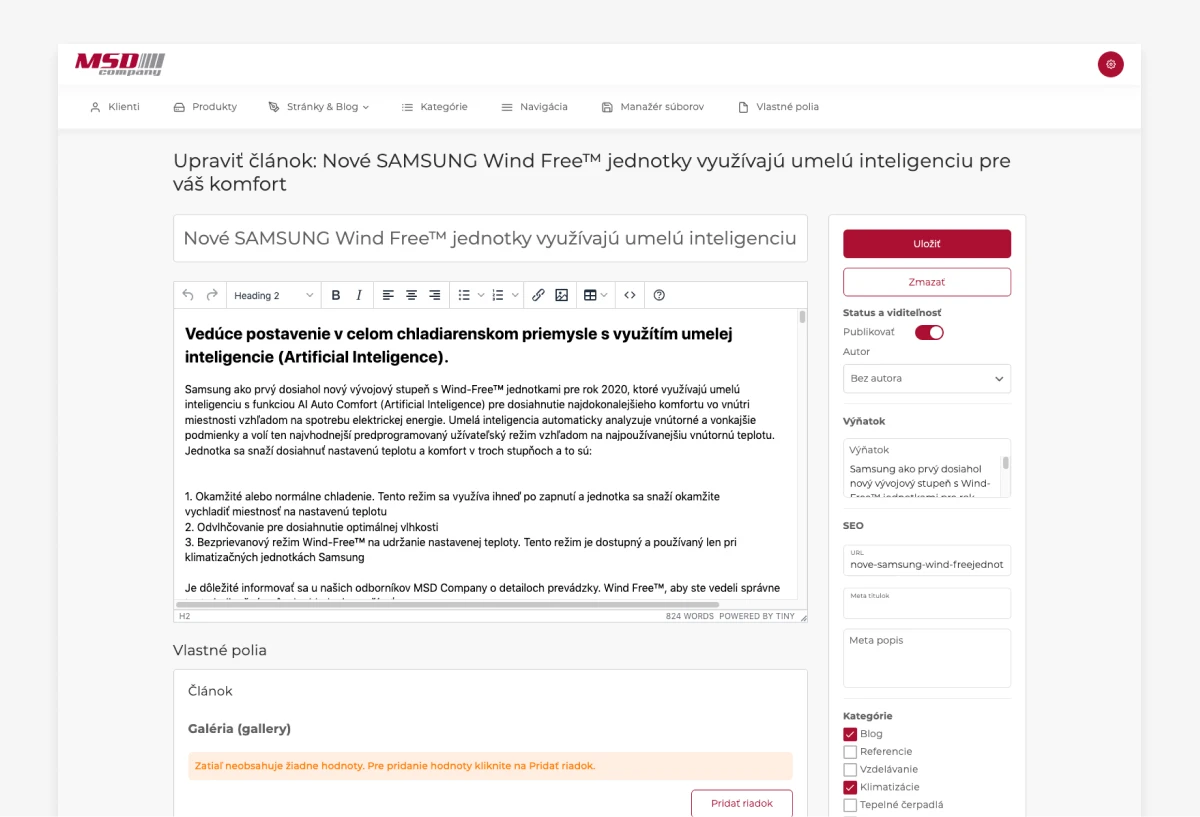
Task: Click the Bold formatting icon
Action: pos(336,295)
